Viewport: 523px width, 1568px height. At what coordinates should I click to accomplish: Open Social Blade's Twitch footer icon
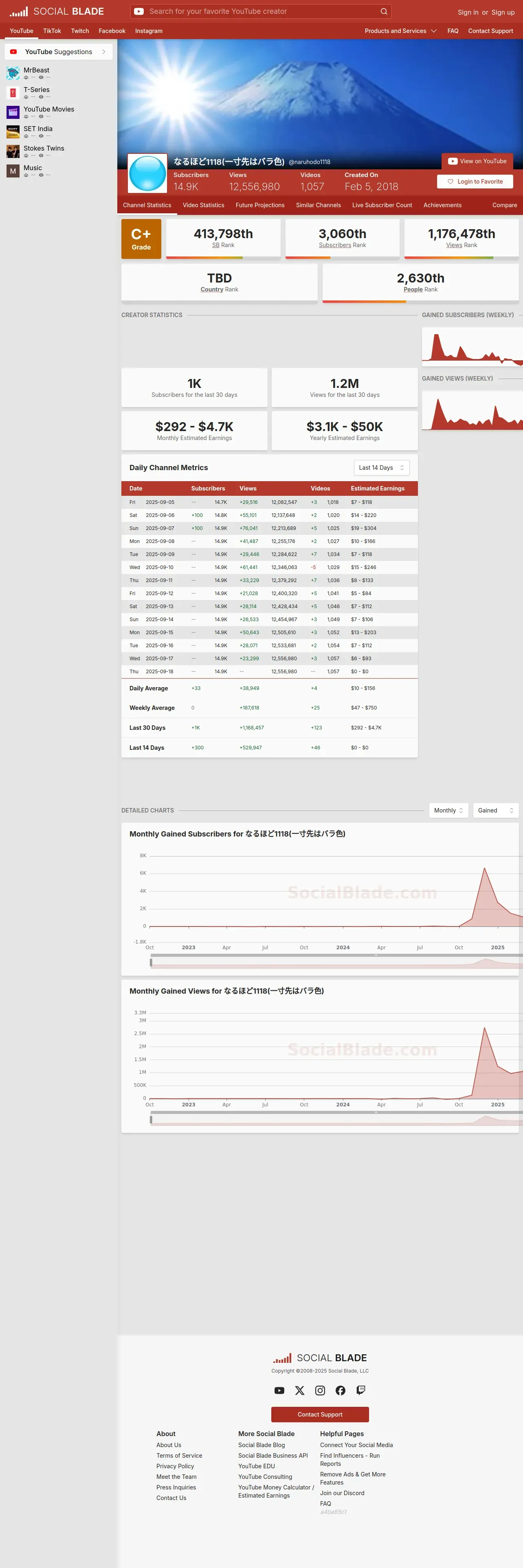point(361,1390)
